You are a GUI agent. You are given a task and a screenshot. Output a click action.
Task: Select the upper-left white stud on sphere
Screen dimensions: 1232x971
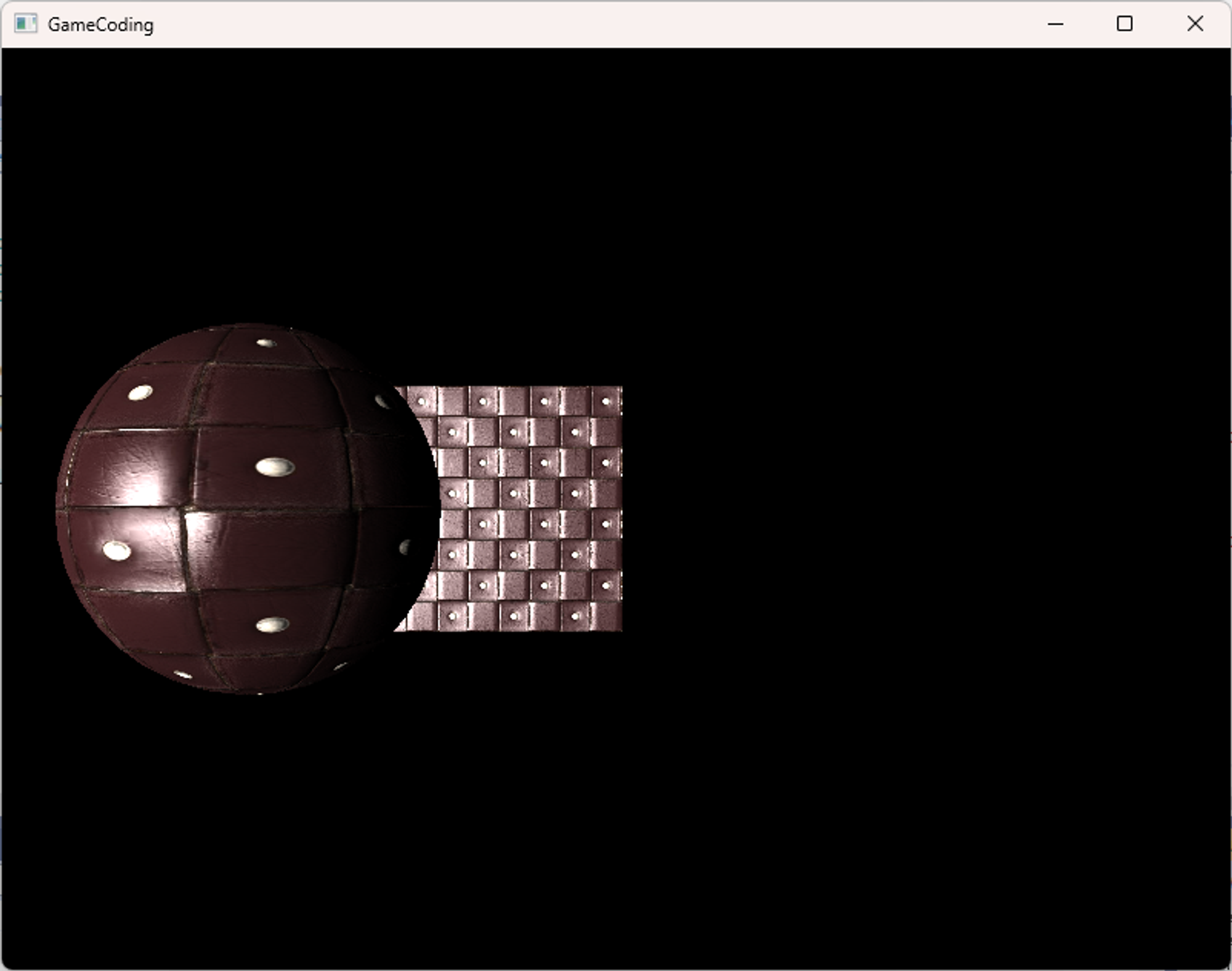pyautogui.click(x=140, y=392)
